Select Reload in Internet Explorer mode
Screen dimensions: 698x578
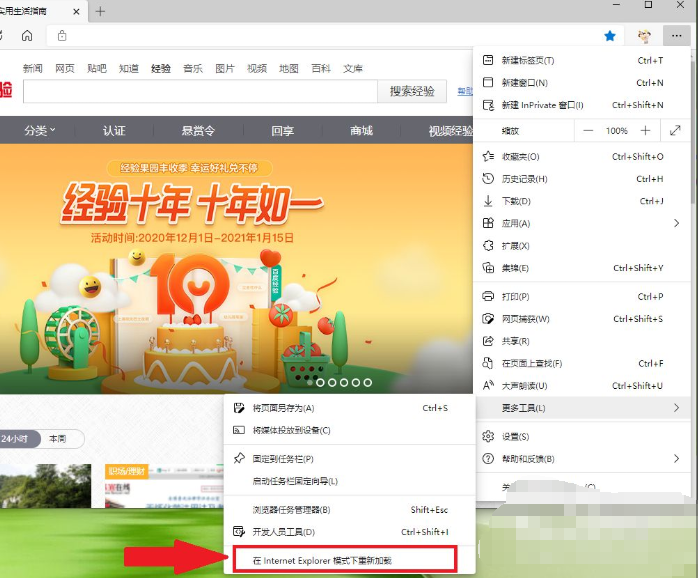coord(345,560)
